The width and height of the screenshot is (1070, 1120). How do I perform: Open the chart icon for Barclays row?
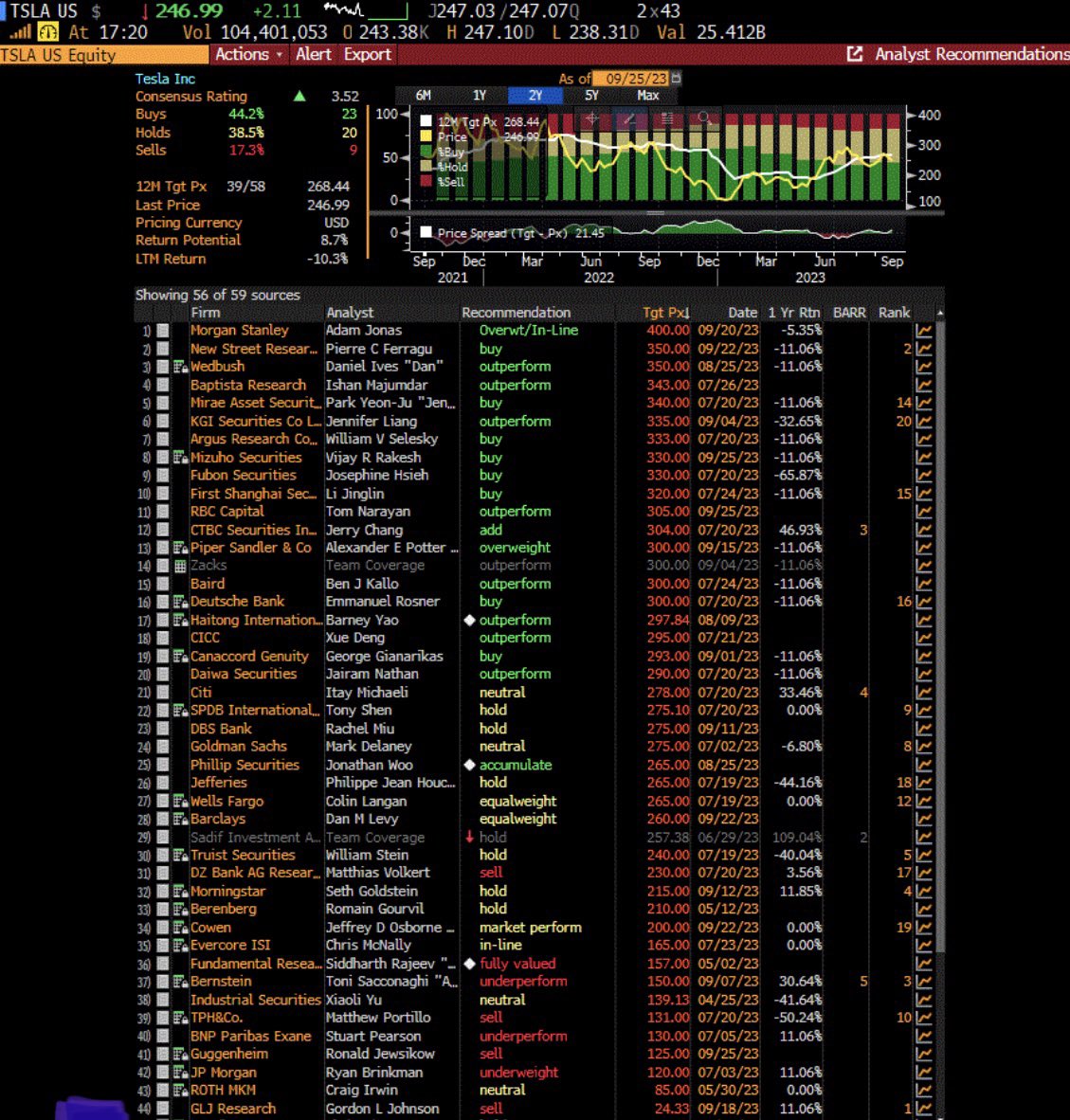click(923, 819)
